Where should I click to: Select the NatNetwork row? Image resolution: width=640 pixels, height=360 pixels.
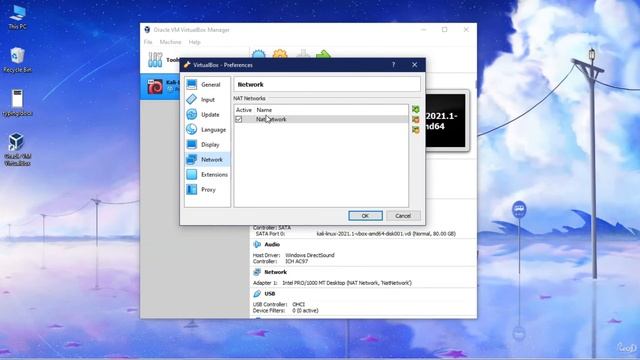321,119
